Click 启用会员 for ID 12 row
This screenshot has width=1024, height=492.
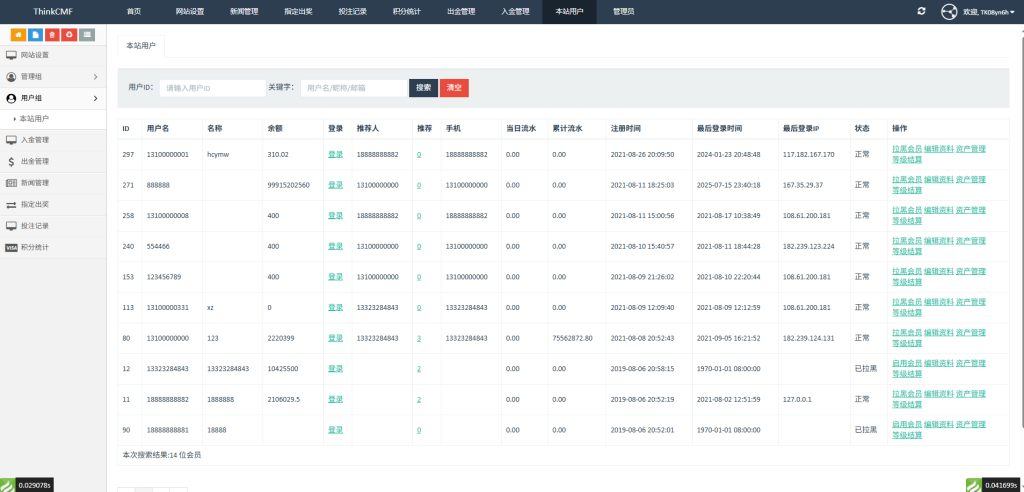pos(907,363)
